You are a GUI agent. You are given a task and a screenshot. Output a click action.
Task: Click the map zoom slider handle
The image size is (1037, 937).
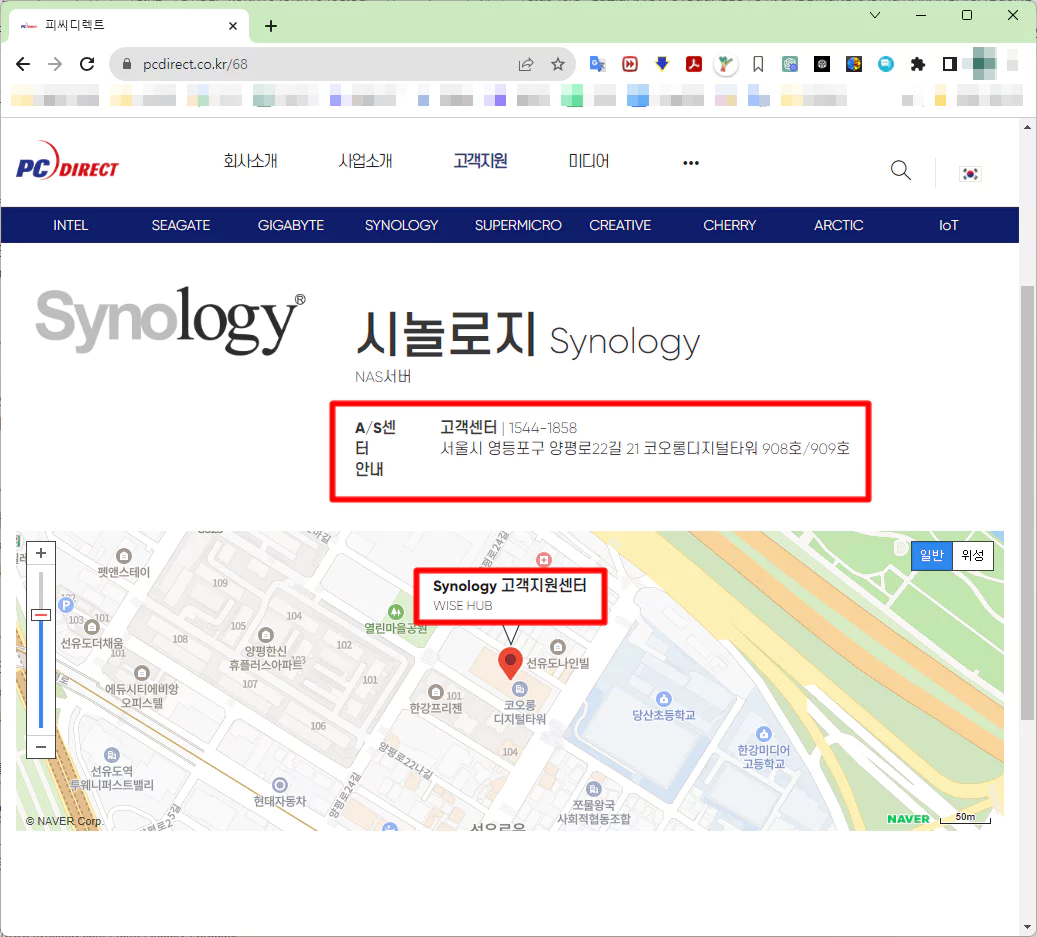pos(41,615)
